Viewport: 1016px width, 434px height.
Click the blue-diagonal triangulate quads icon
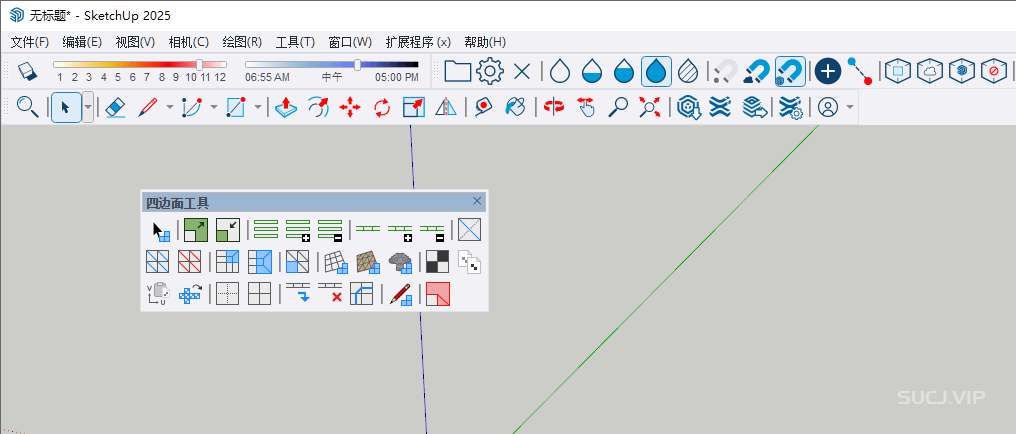coord(157,262)
